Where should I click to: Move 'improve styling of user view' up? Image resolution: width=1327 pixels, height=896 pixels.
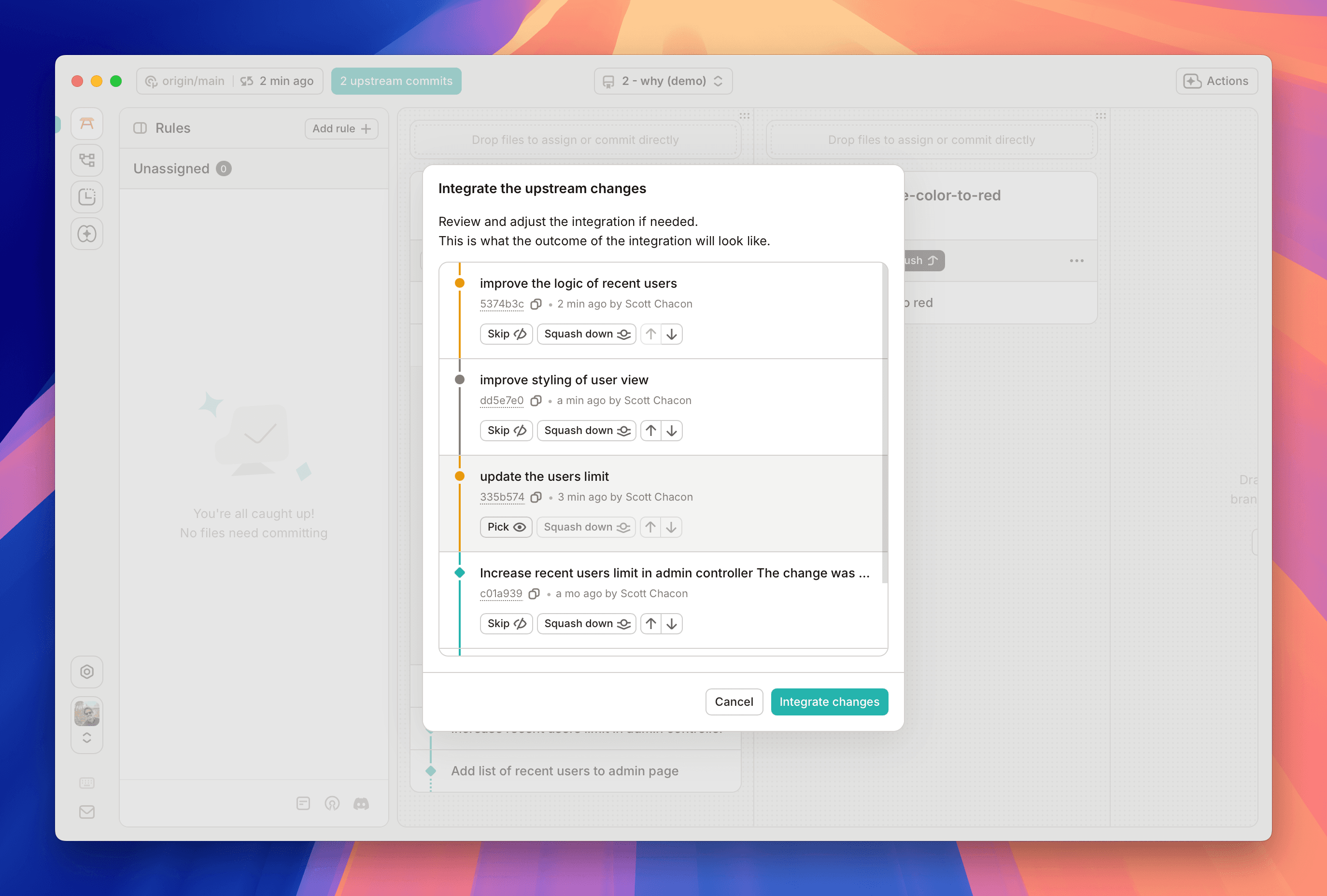(650, 430)
